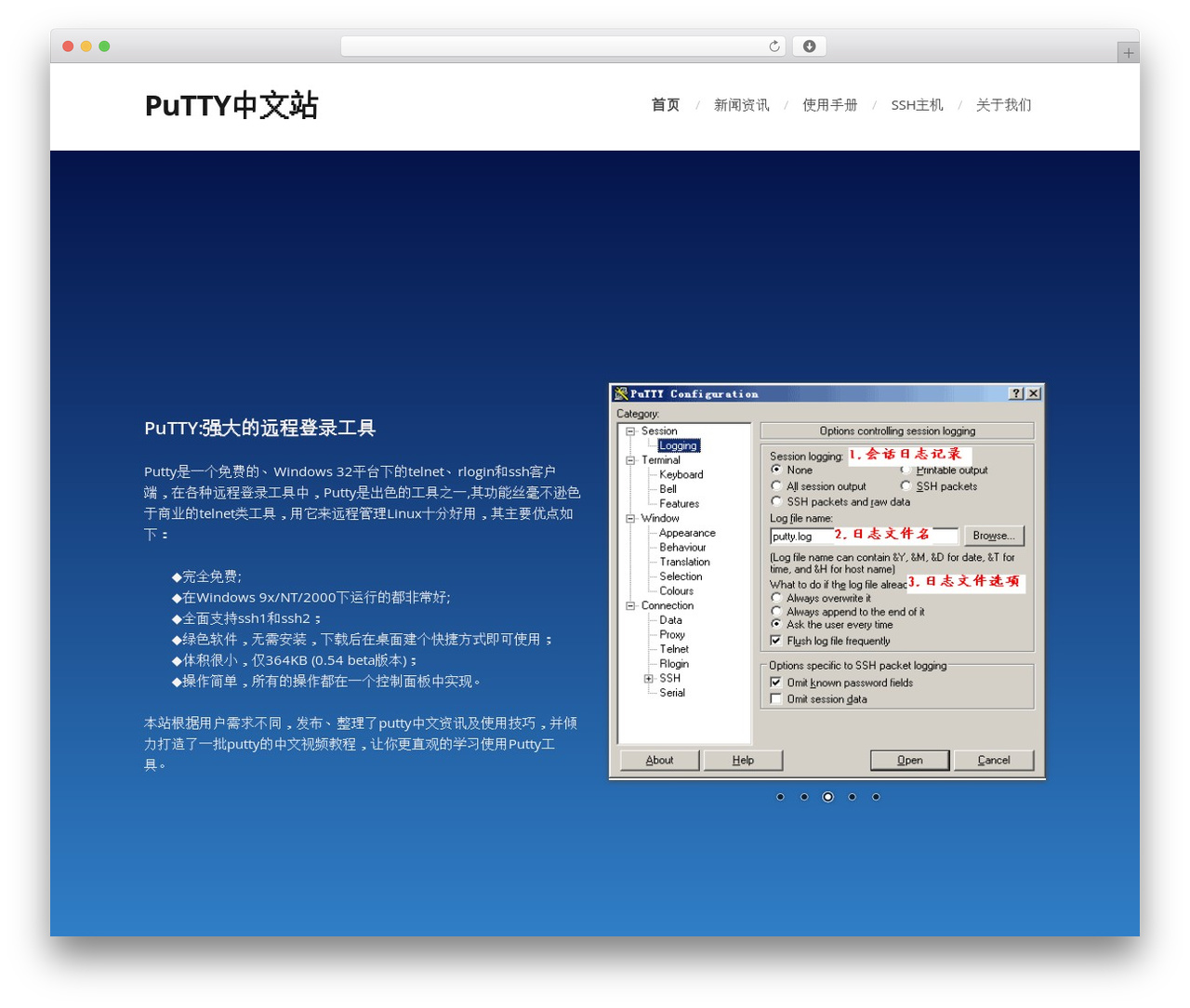Choose the SSH packets radio button
This screenshot has width=1190, height=1008.
(905, 485)
